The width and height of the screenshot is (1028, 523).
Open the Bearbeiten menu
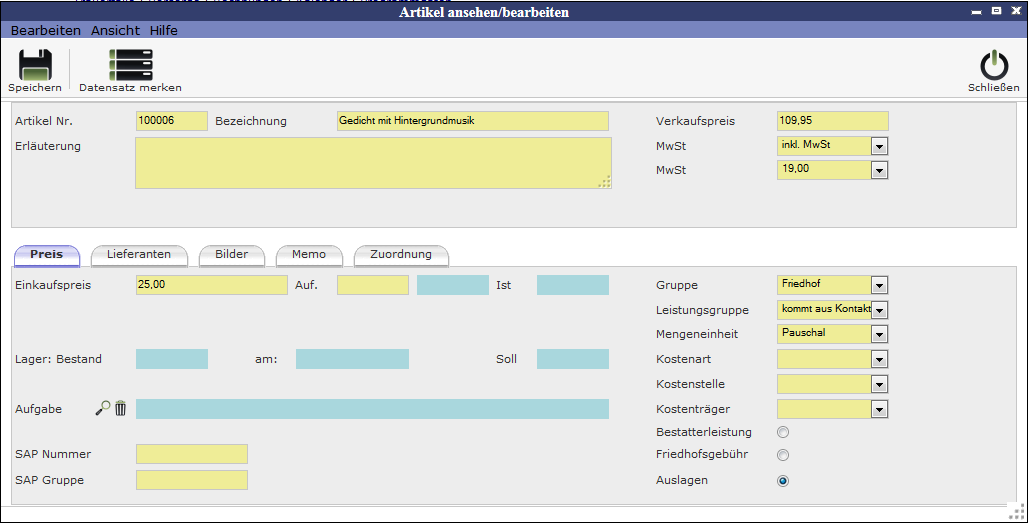point(46,31)
